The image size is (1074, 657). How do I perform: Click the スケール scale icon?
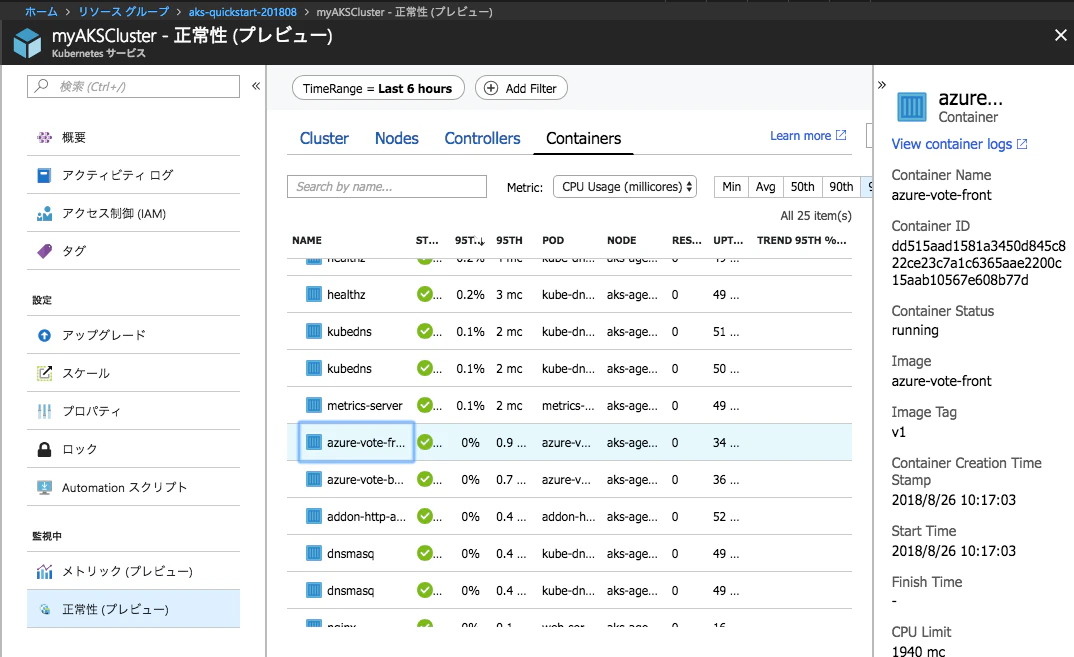(45, 373)
